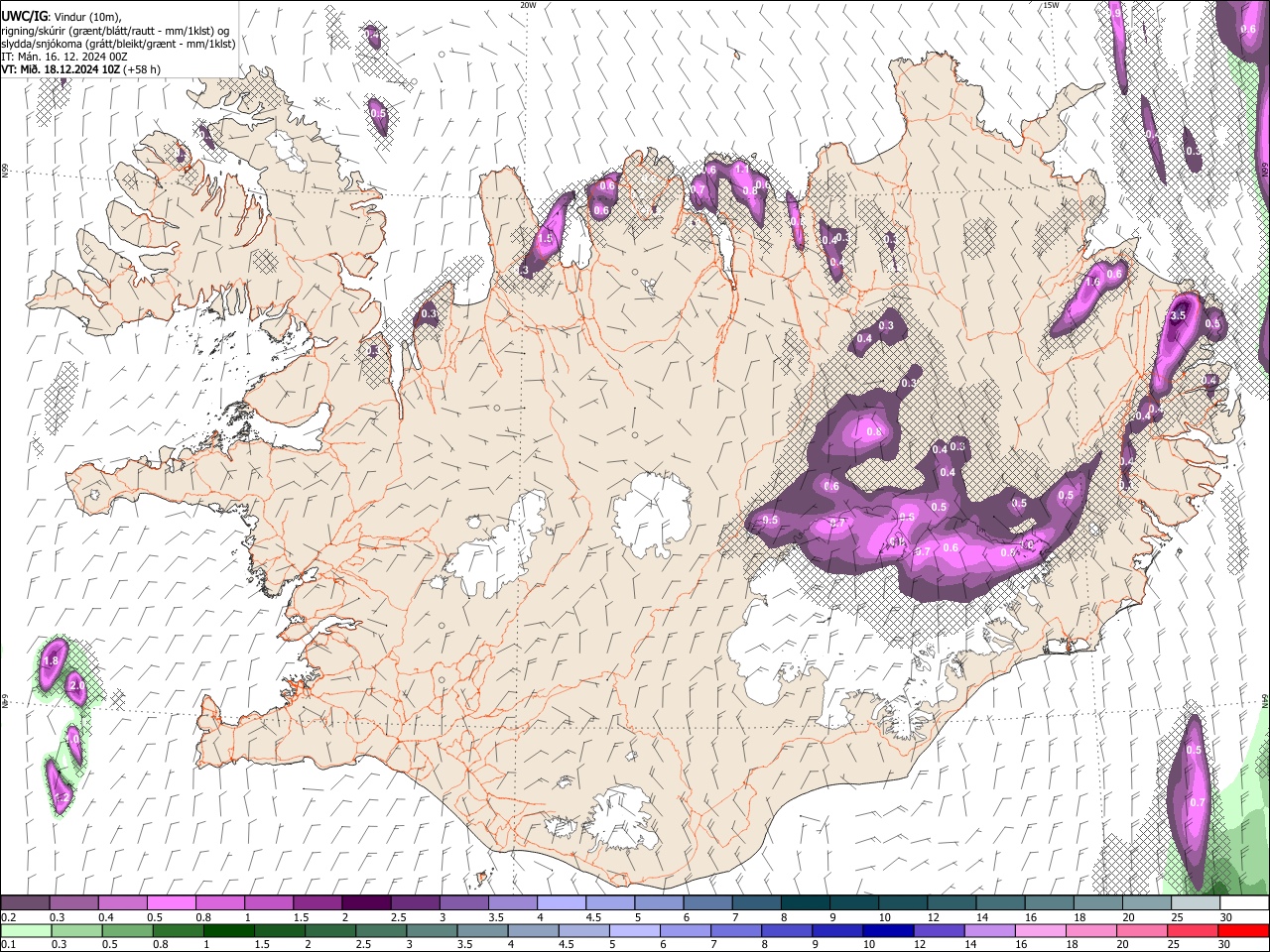The height and width of the screenshot is (952, 1270).
Task: Pick the lavender 4 swatch in the purple legend row
Action: click(x=560, y=903)
